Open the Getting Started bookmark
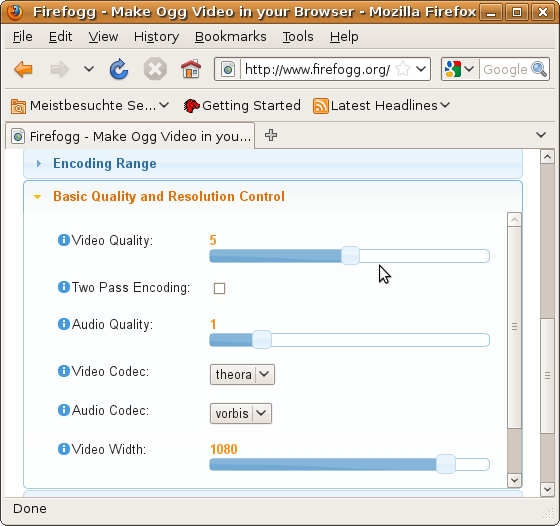The width and height of the screenshot is (560, 526). click(242, 106)
